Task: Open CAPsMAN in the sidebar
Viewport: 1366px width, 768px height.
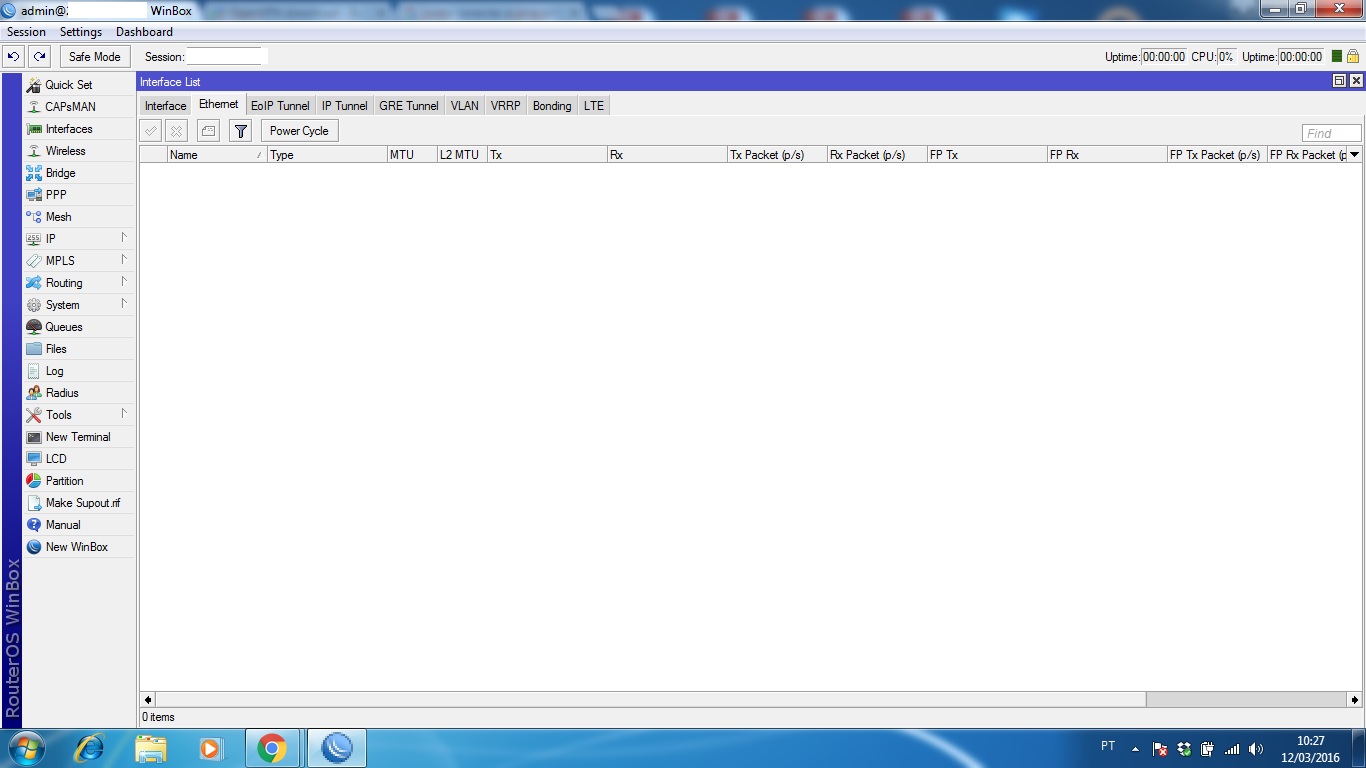Action: (x=79, y=107)
